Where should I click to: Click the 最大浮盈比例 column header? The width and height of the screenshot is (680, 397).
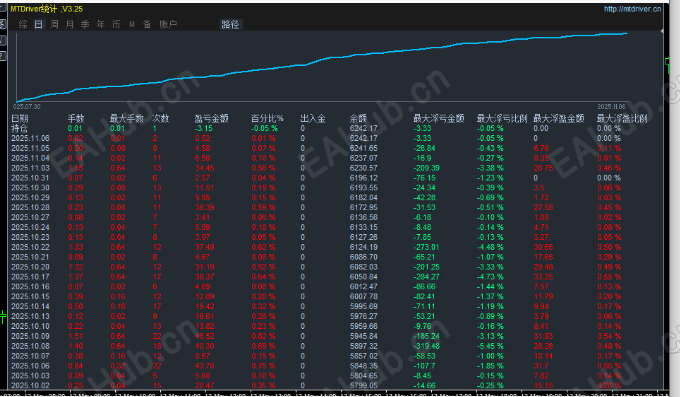pos(622,118)
